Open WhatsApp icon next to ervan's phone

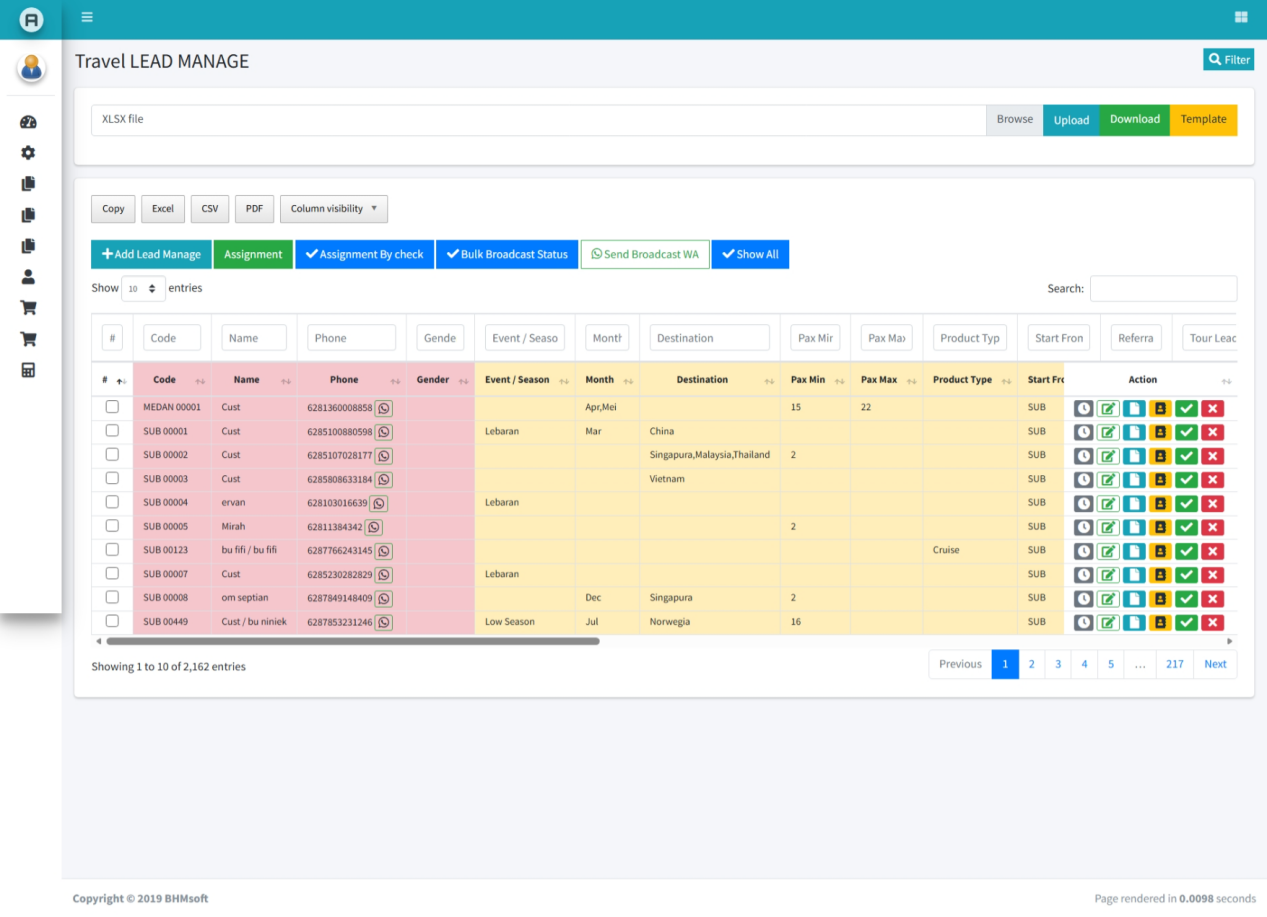[379, 503]
